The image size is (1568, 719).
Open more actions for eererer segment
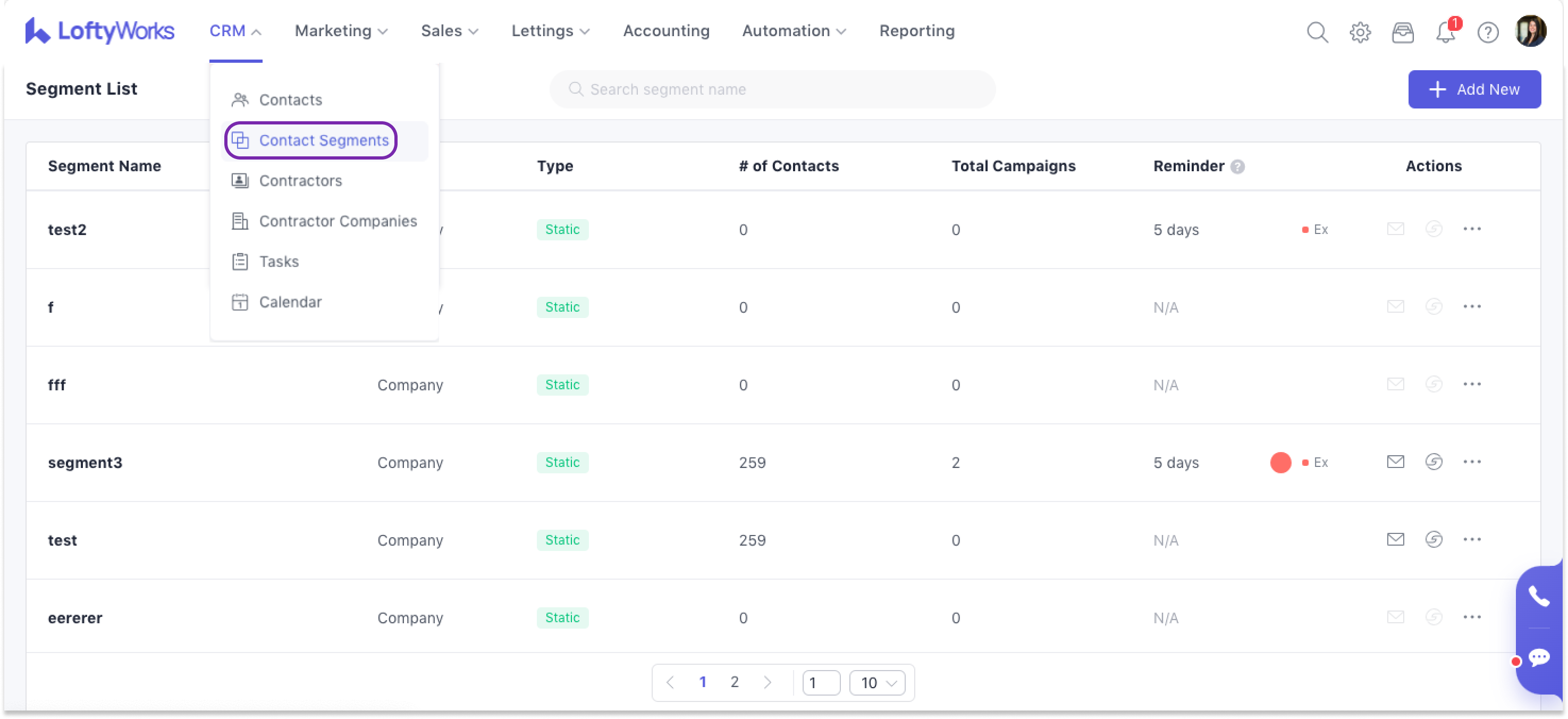(1472, 617)
